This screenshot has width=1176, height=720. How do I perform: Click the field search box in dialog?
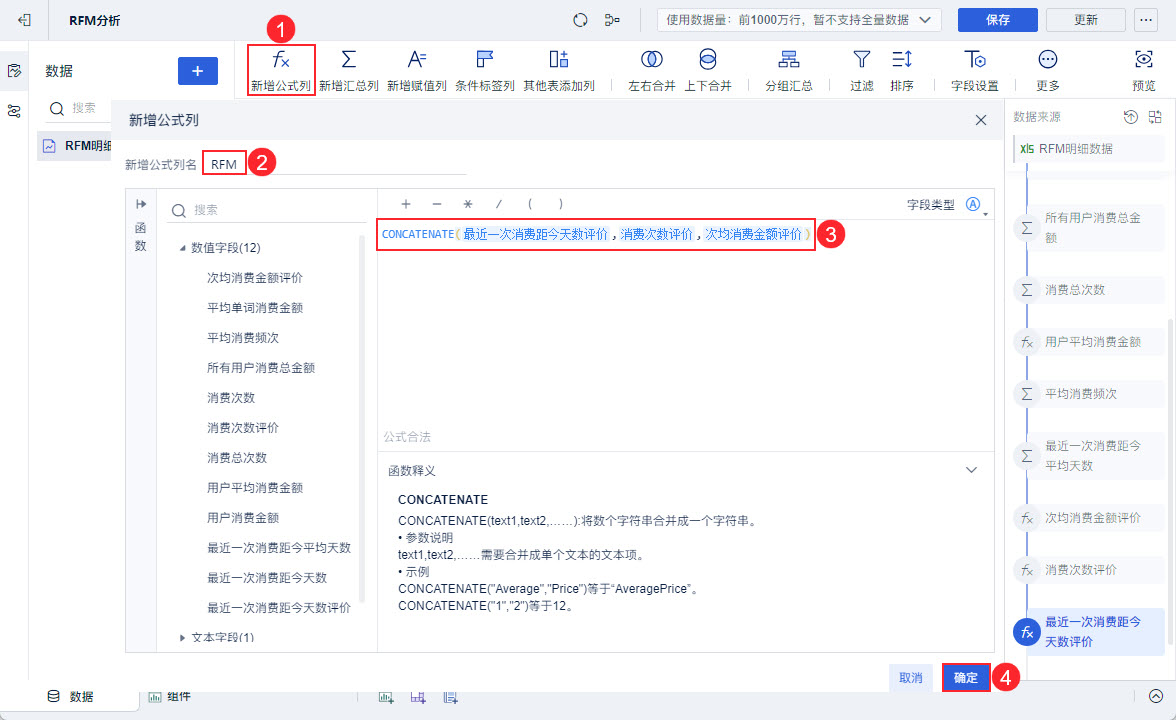[266, 210]
